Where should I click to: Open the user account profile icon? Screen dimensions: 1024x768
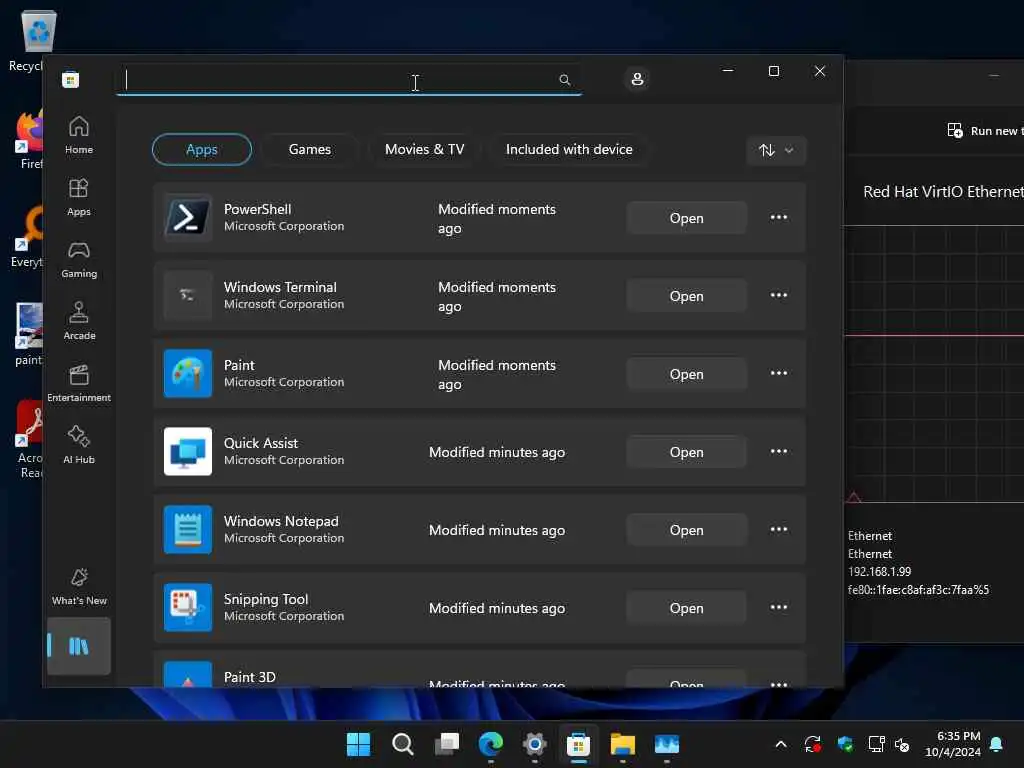[x=637, y=79]
